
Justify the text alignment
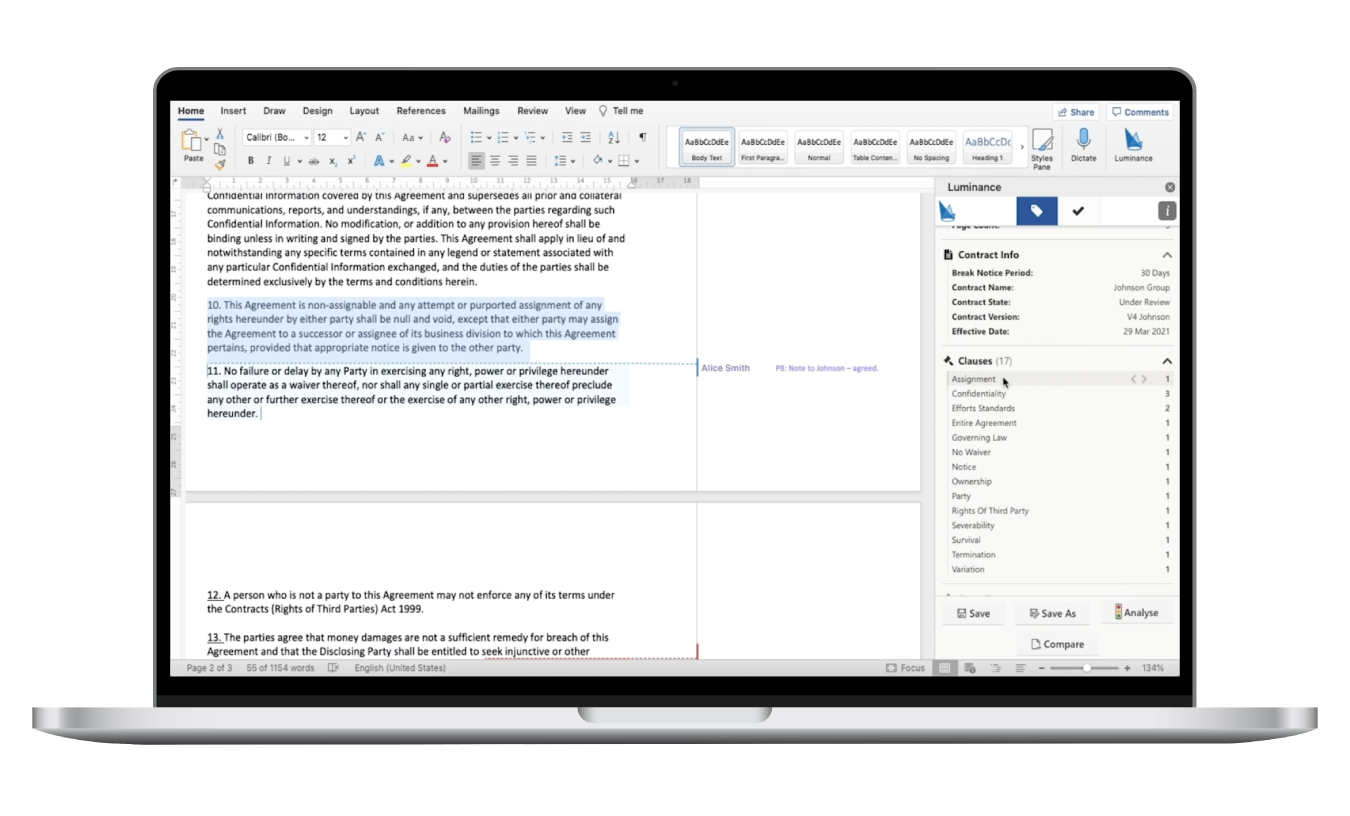pos(531,161)
